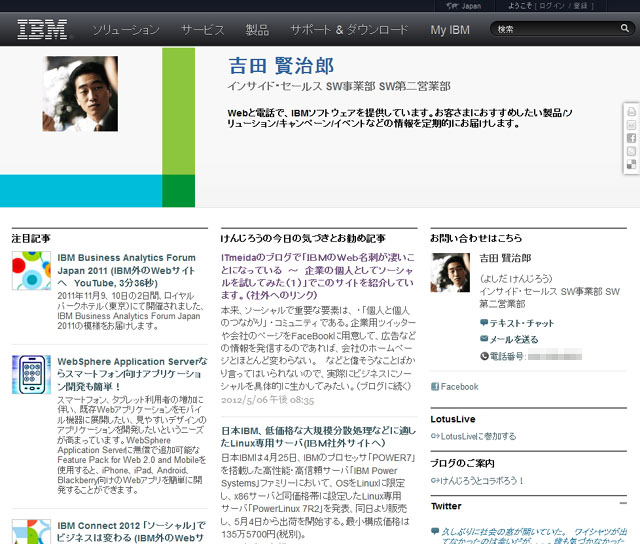The height and width of the screenshot is (544, 640).
Task: Click the Business Analytics Forum article thumbnail
Action: [x=31, y=271]
